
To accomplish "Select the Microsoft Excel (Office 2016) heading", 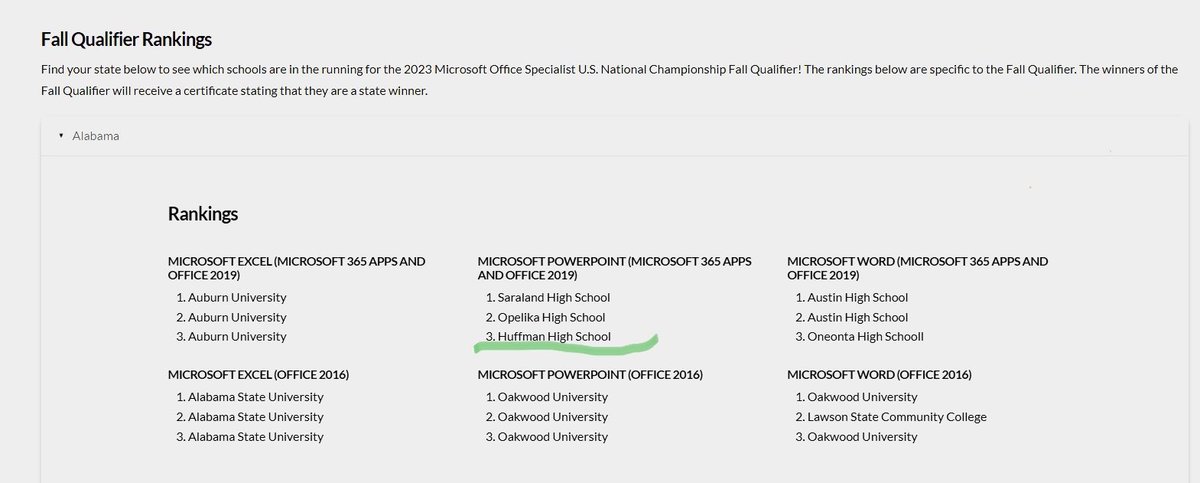I will [258, 375].
